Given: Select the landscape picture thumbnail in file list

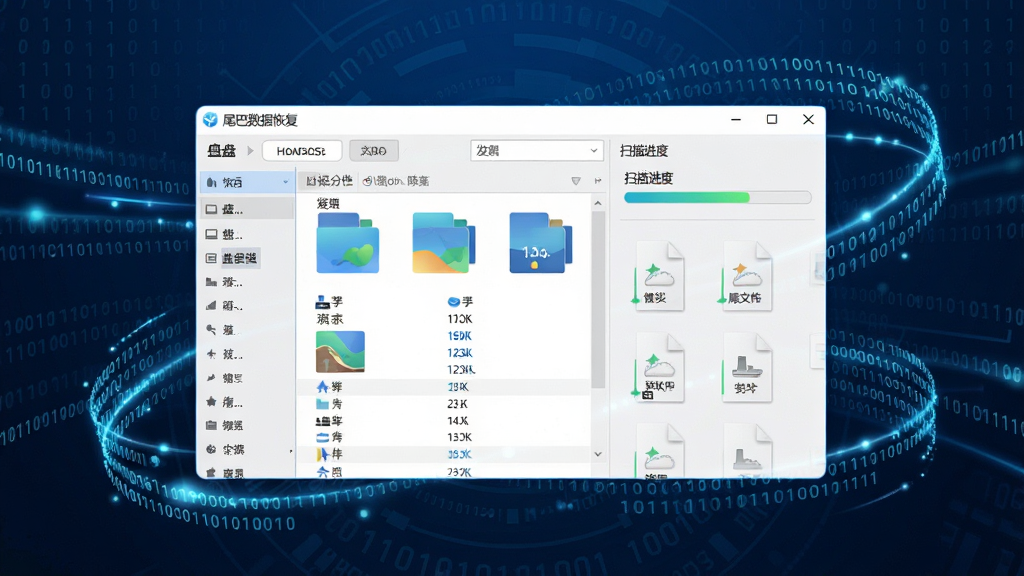Looking at the screenshot, I should (x=340, y=351).
